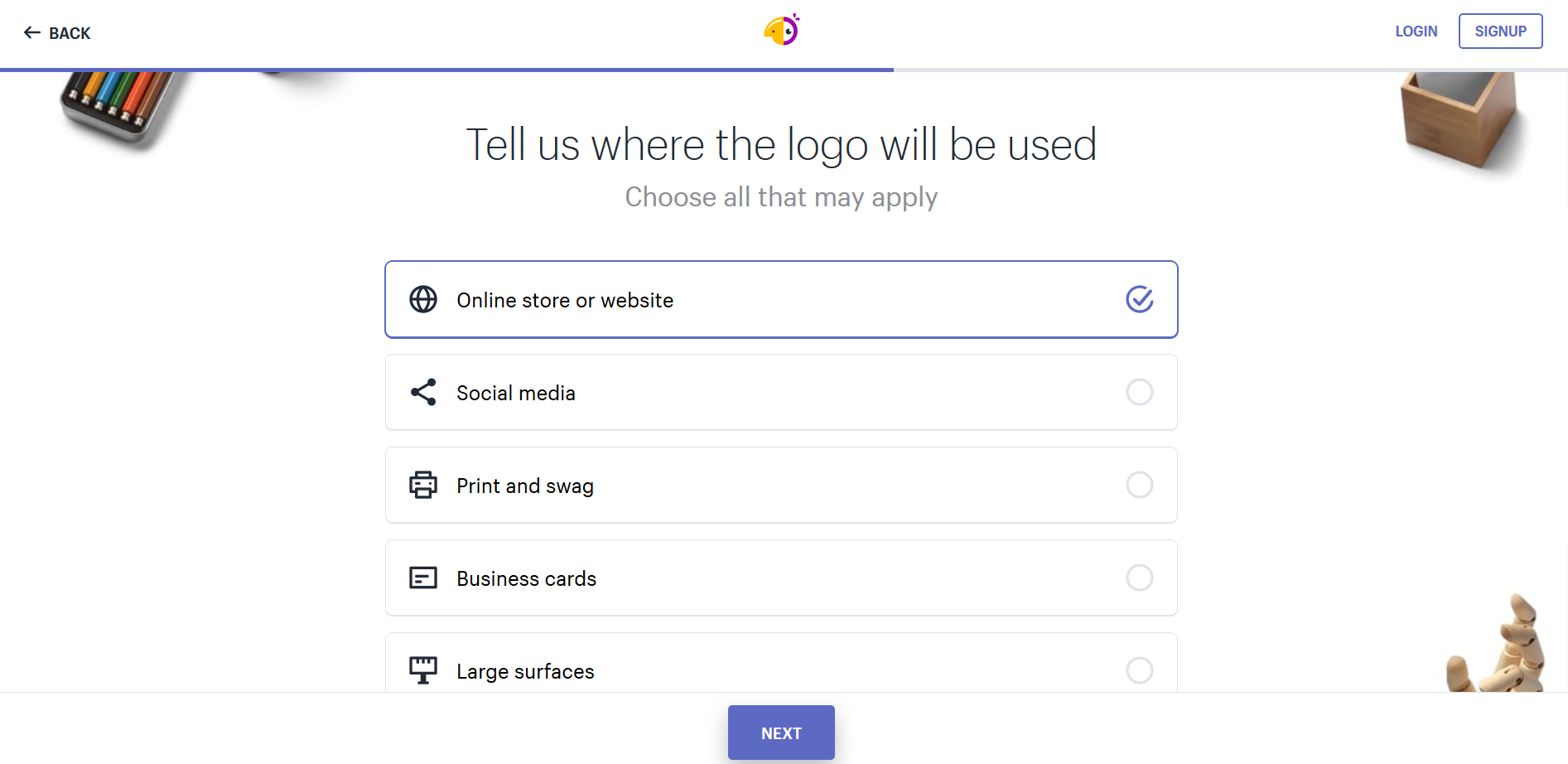Tick the Print and swag circle
Viewport: 1568px width, 764px height.
pyautogui.click(x=1140, y=485)
